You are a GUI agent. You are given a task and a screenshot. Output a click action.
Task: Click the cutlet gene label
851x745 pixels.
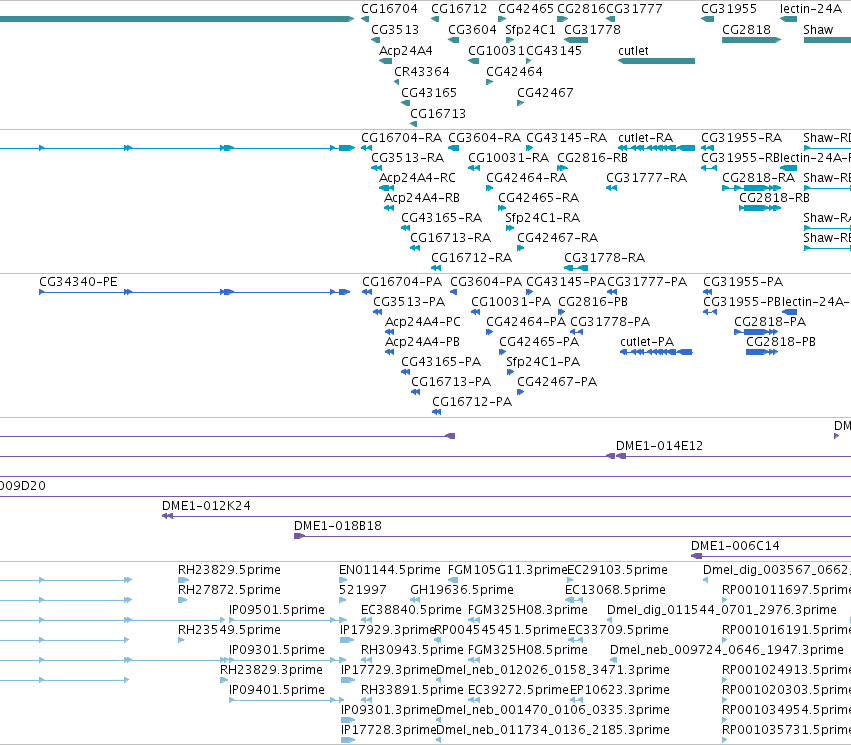pos(633,51)
